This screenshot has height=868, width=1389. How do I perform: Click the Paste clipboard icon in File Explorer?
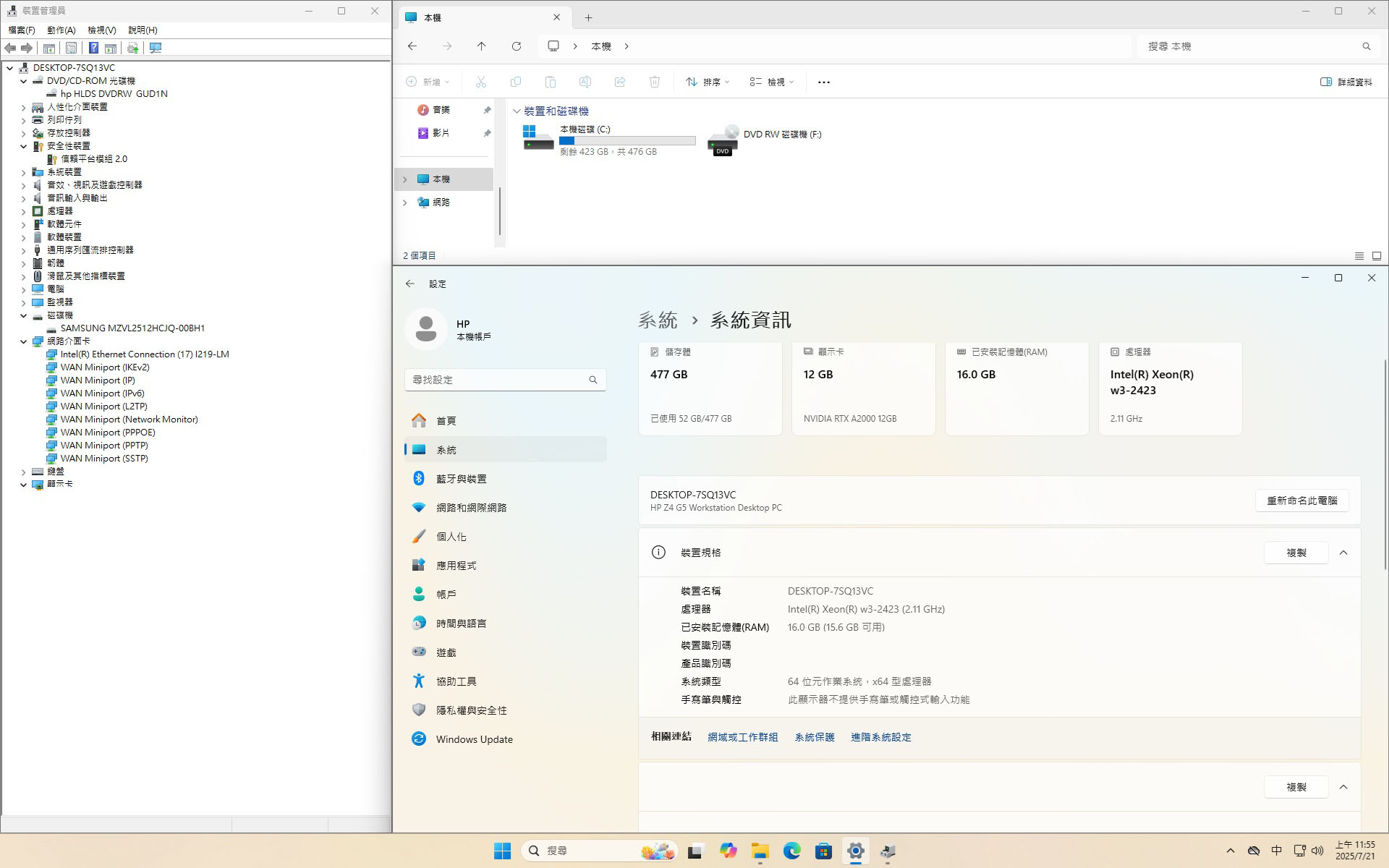click(551, 82)
